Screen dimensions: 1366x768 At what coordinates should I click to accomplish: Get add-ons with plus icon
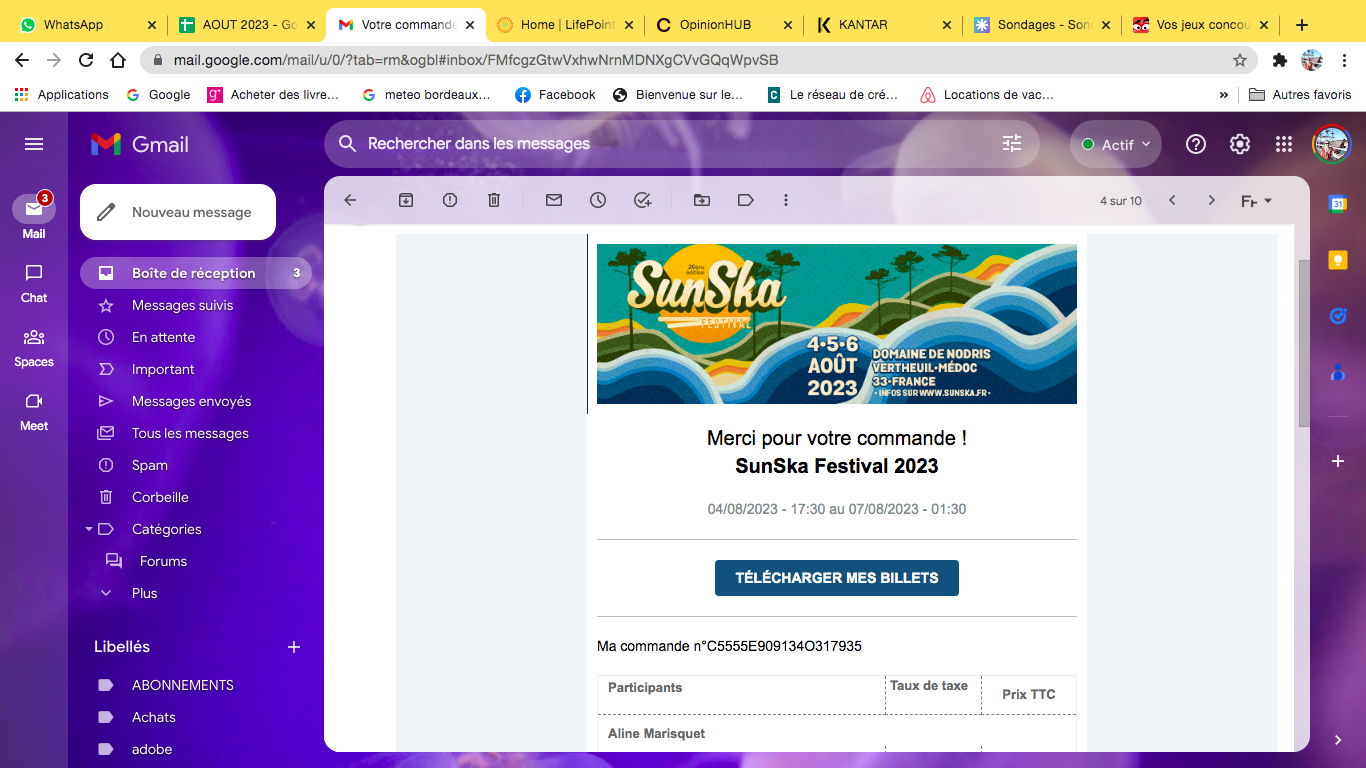point(1338,461)
